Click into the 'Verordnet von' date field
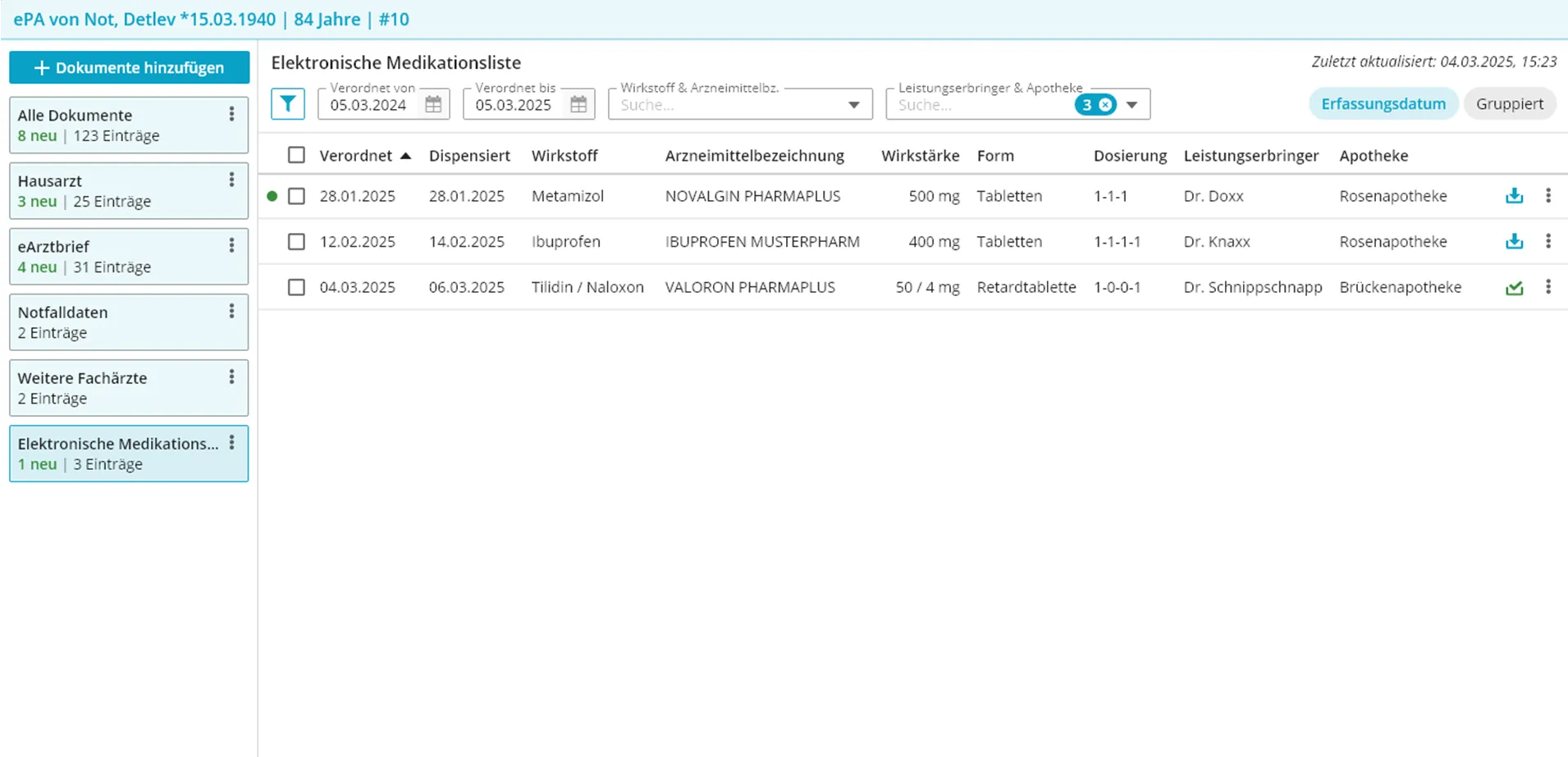This screenshot has height=757, width=1568. tap(369, 105)
